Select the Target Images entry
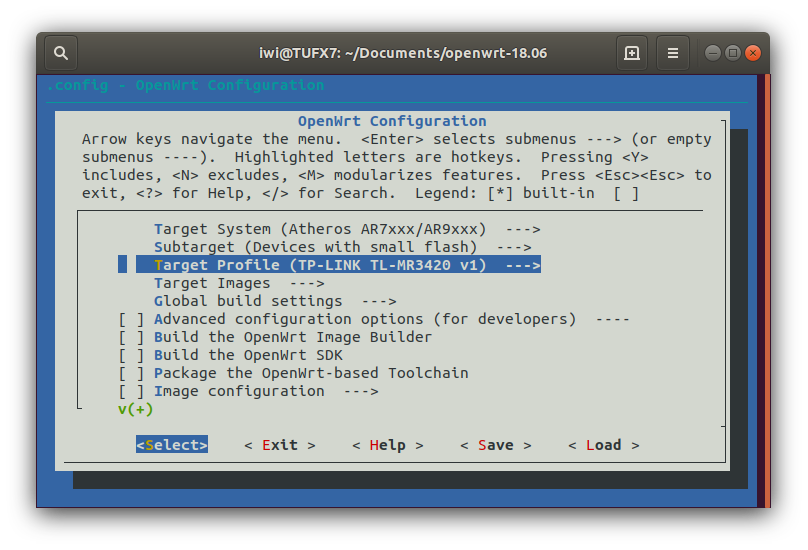Viewport: 808px width, 550px height. pos(239,284)
